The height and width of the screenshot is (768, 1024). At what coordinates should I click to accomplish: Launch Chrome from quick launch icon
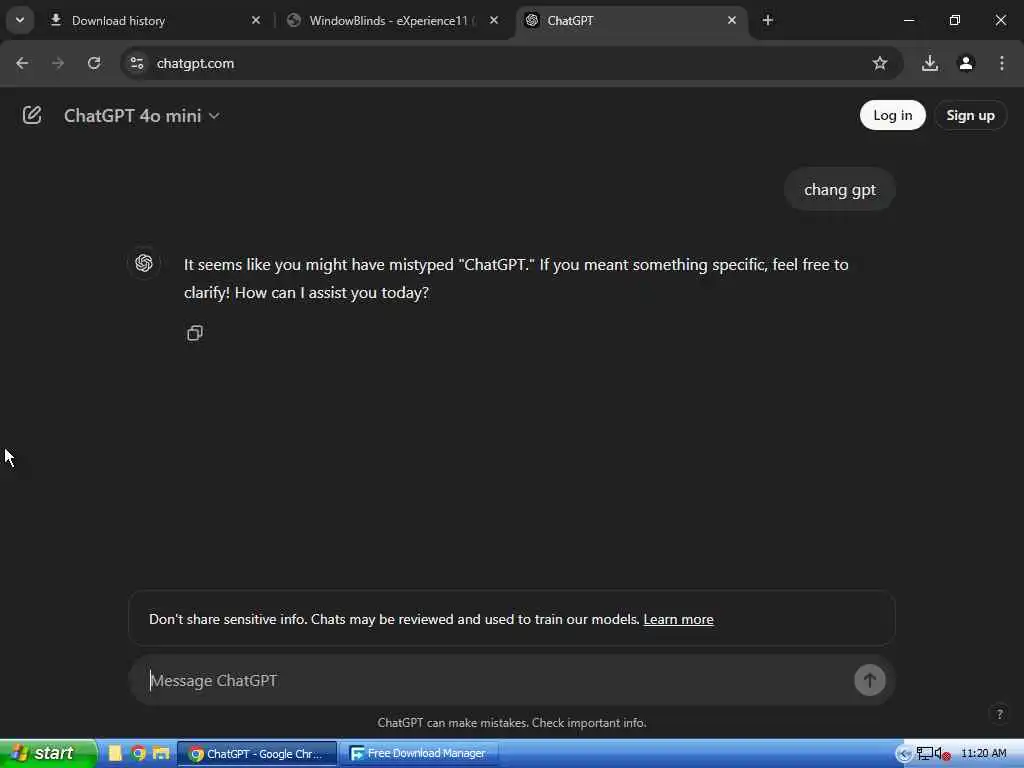coord(138,754)
